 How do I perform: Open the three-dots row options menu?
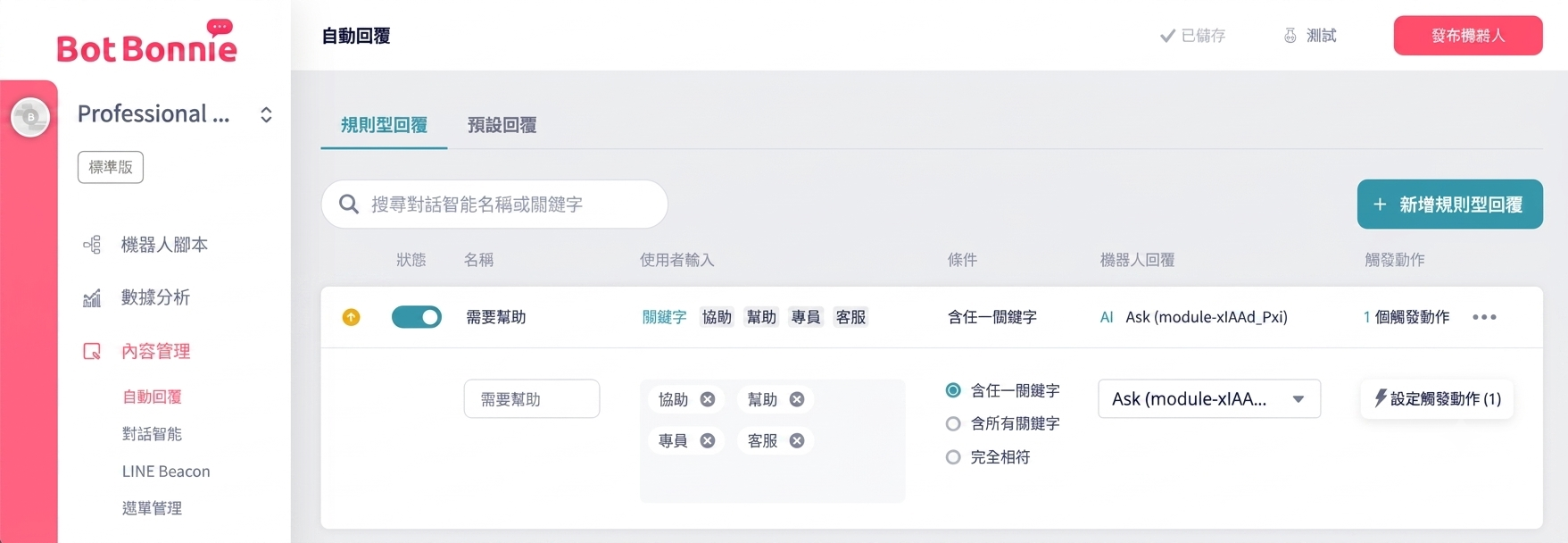[x=1484, y=317]
